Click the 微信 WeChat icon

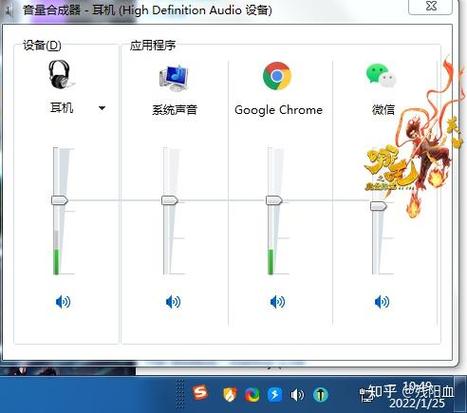click(381, 76)
